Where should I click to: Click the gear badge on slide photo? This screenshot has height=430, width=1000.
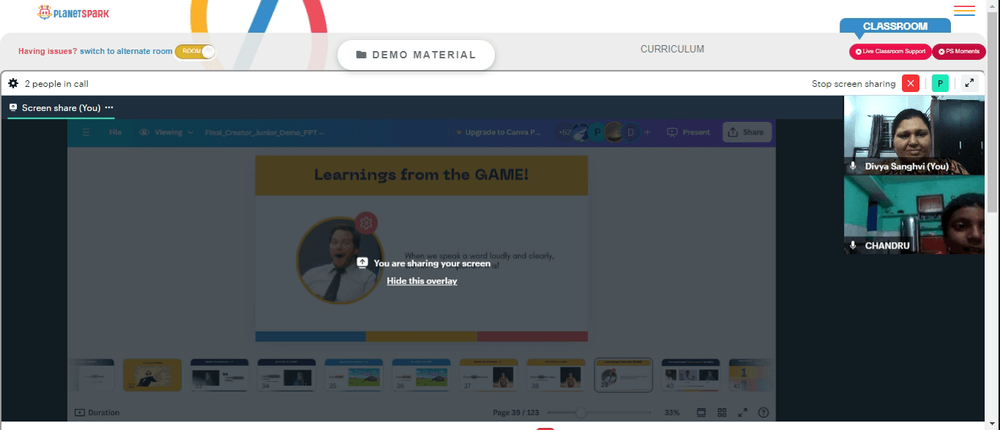[x=366, y=223]
